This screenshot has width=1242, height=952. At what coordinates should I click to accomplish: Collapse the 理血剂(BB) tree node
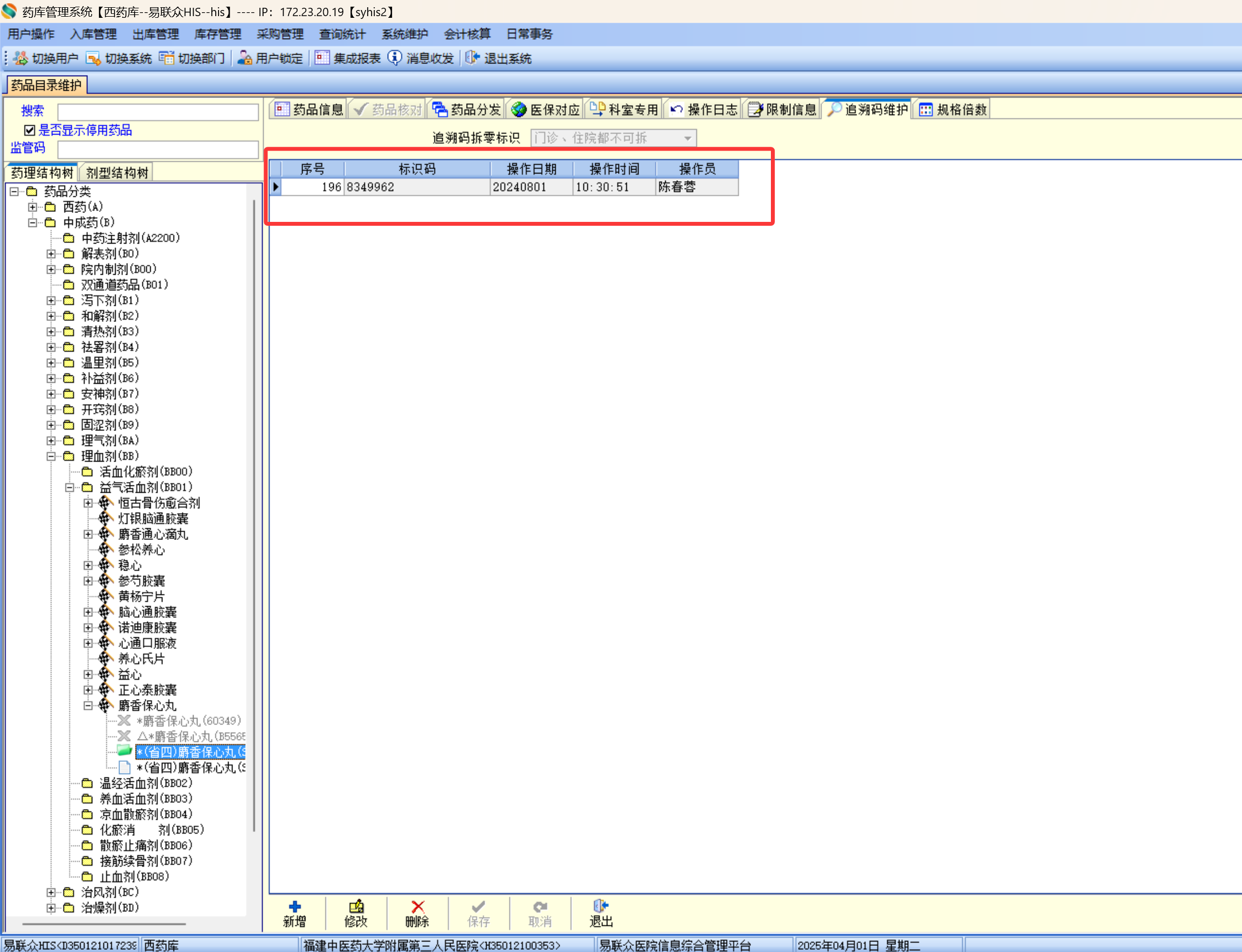[x=51, y=456]
